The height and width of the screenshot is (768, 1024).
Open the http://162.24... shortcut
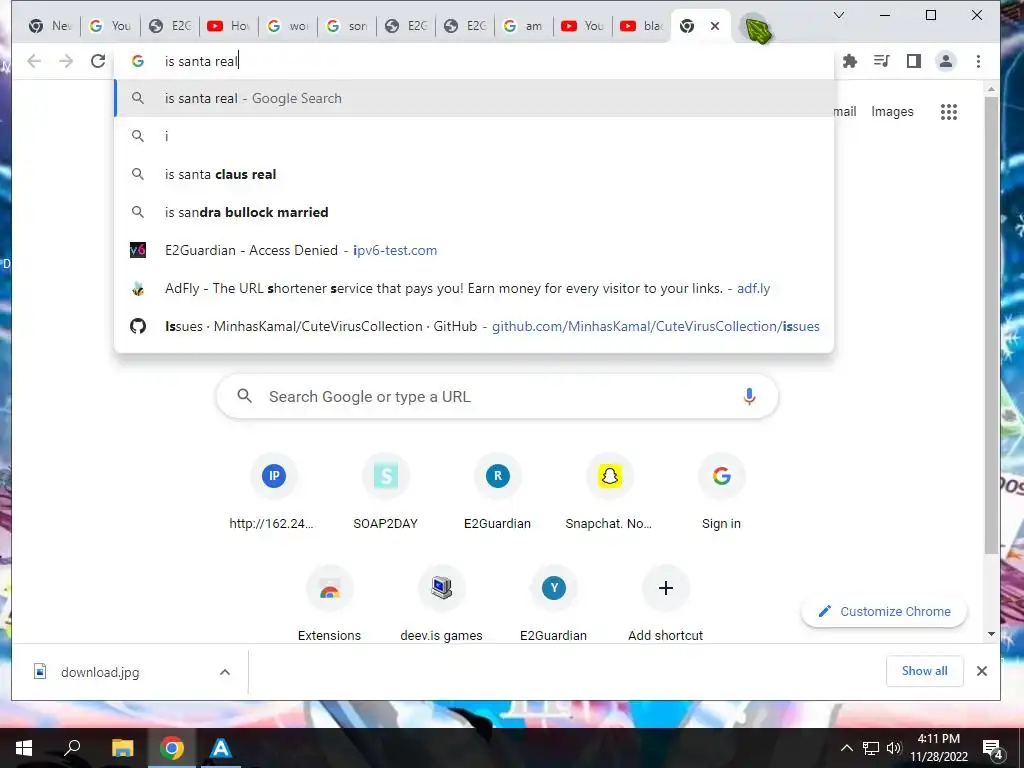click(x=274, y=492)
